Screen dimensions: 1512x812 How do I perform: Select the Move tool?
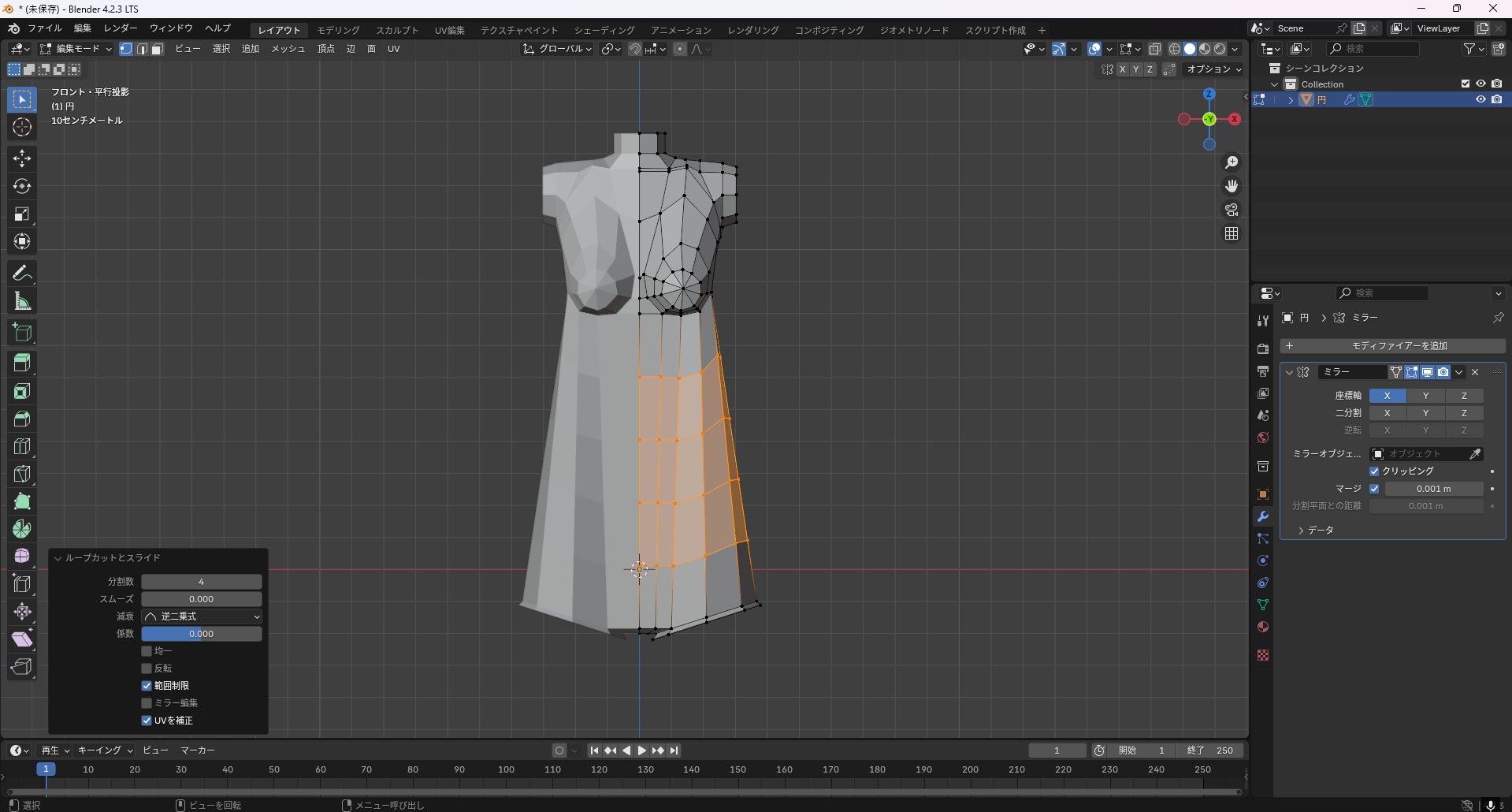[x=22, y=158]
